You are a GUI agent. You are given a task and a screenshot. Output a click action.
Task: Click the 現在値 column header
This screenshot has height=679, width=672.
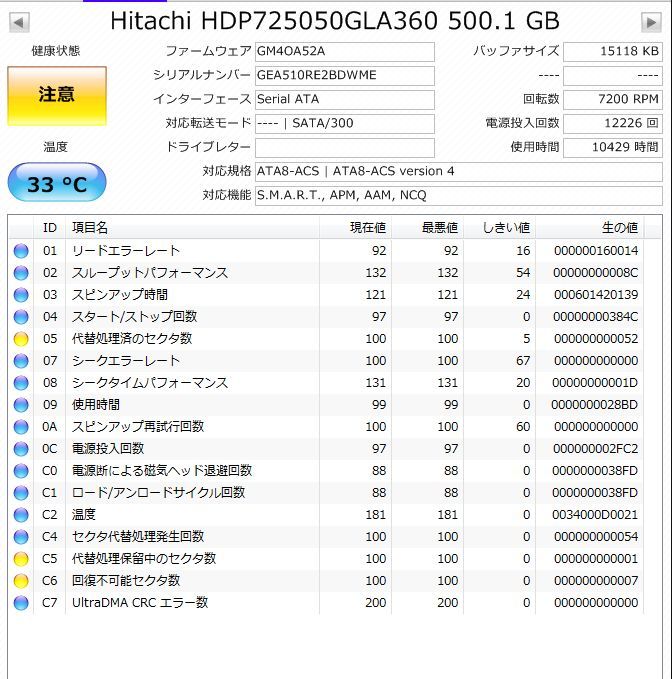pyautogui.click(x=355, y=228)
